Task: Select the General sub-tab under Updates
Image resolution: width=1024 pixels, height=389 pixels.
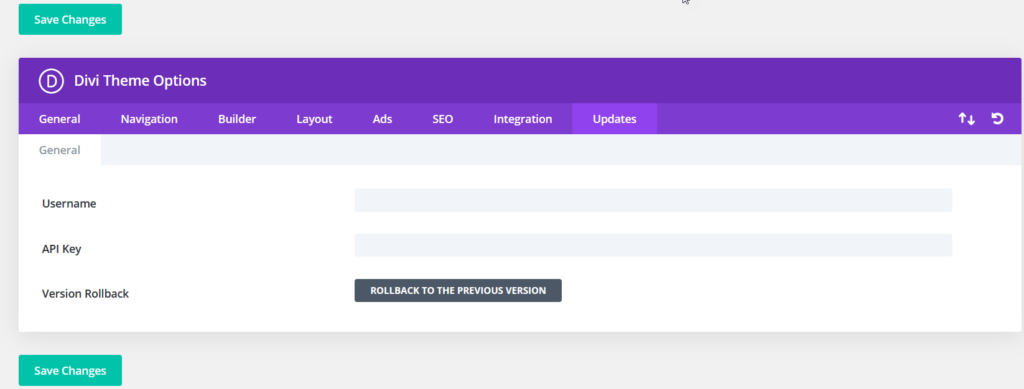Action: point(59,150)
